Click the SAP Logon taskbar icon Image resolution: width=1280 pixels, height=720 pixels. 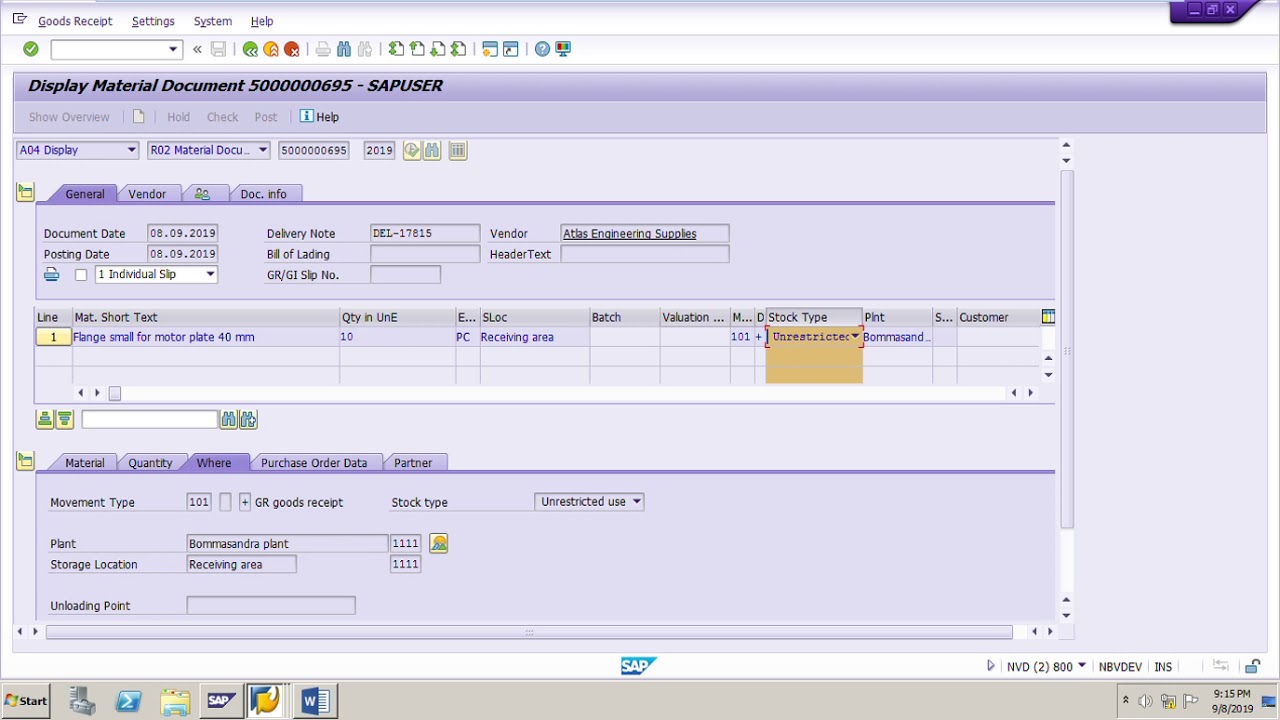pyautogui.click(x=221, y=701)
